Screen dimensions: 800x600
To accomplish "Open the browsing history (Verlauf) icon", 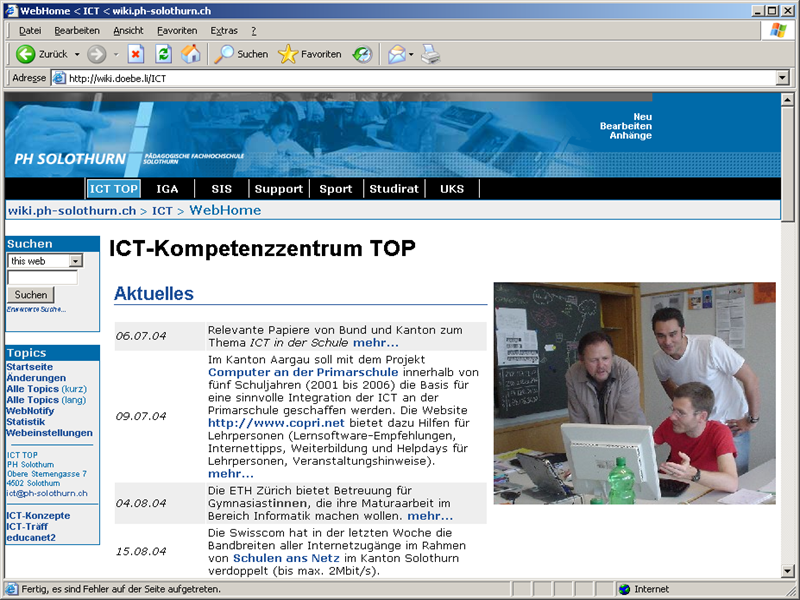I will click(x=362, y=54).
